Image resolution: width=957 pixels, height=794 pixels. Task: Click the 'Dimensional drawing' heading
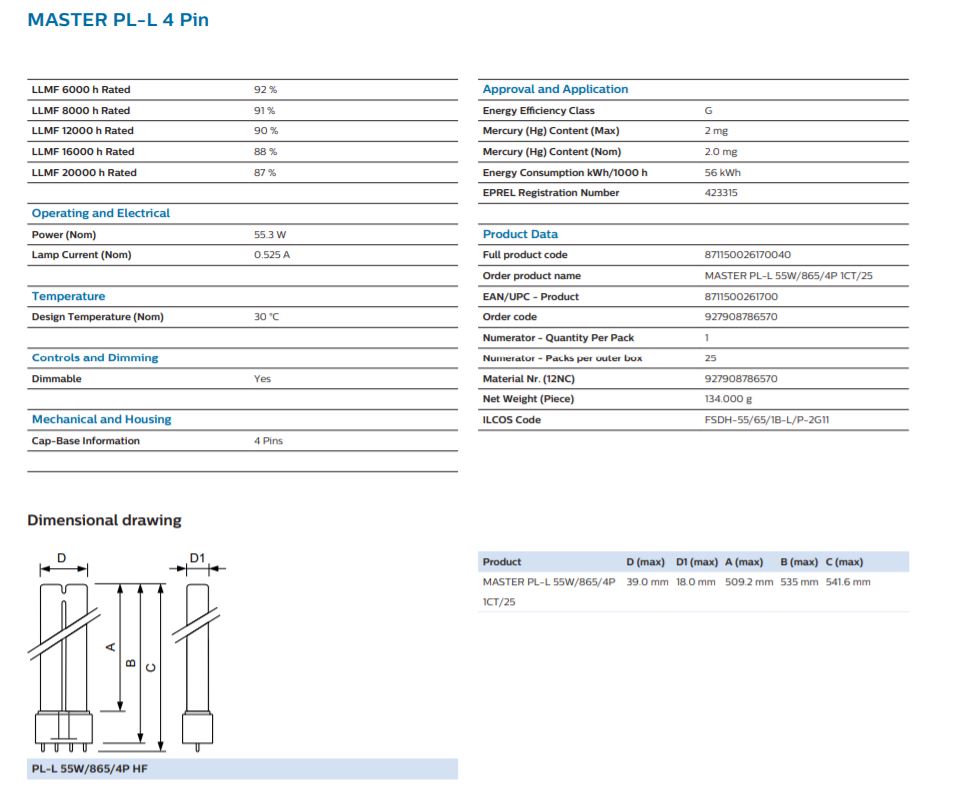(104, 520)
